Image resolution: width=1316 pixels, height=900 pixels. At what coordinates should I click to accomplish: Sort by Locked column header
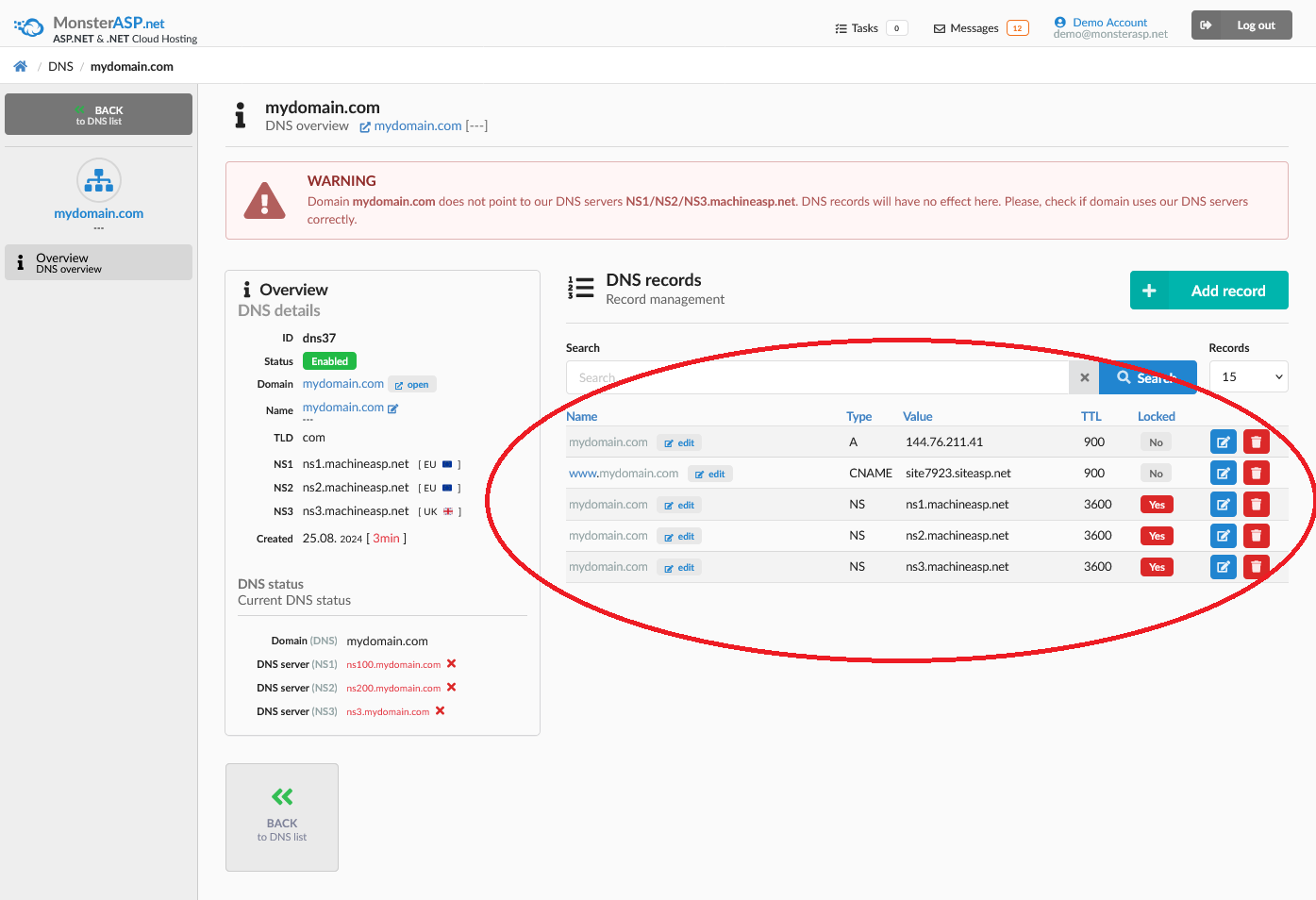pos(1156,416)
